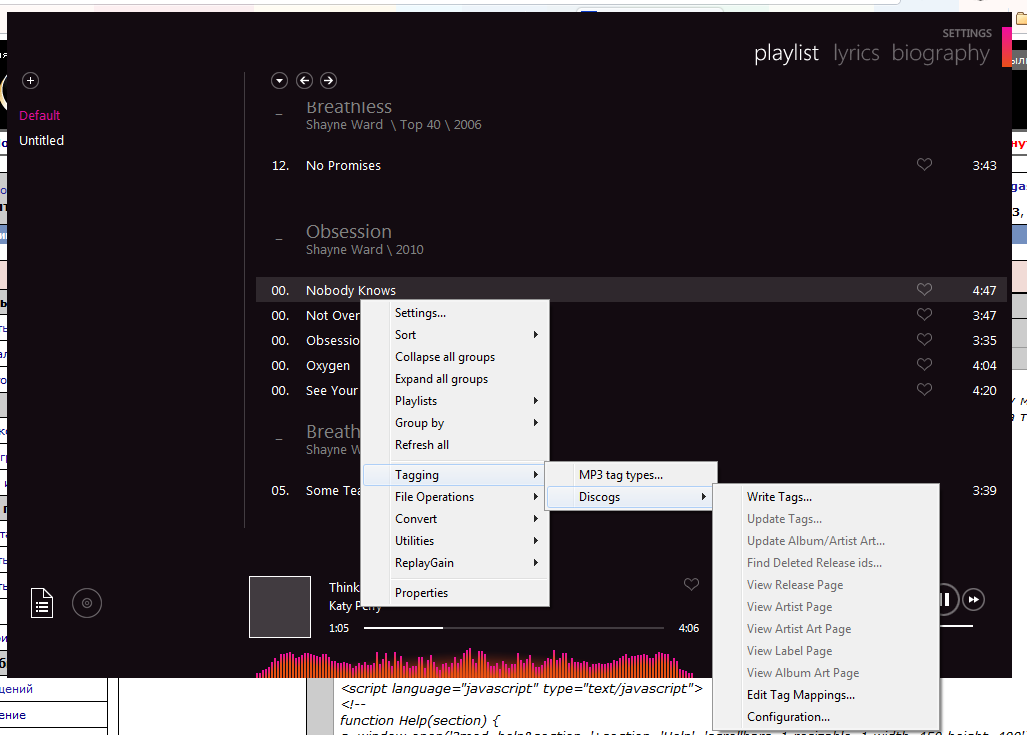Click the seek bar to change position

[513, 628]
